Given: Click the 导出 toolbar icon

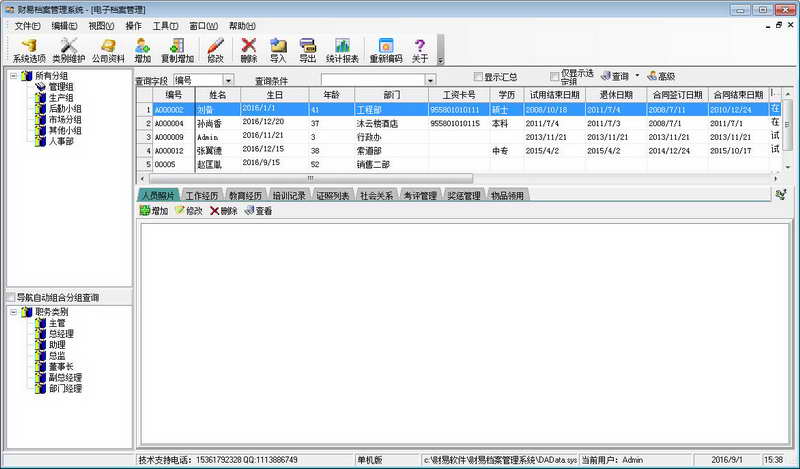Looking at the screenshot, I should (308, 51).
